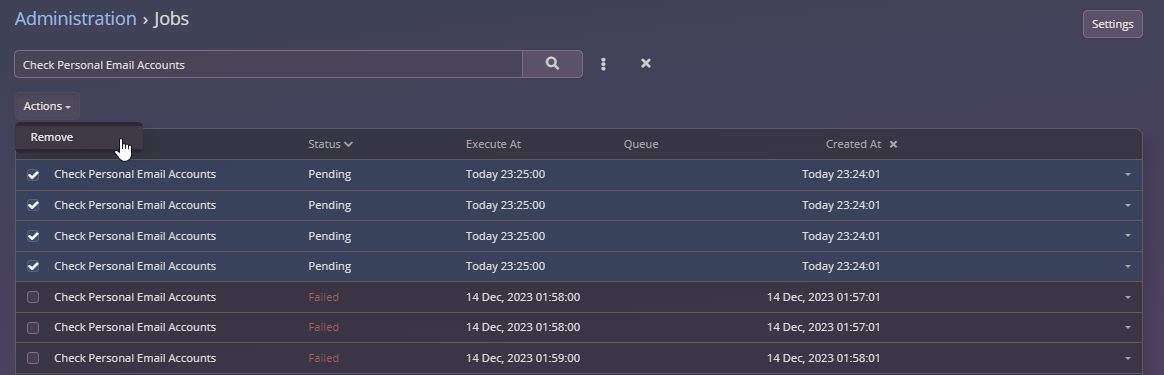
Task: Collapse the Actions dropdown
Action: [47, 106]
